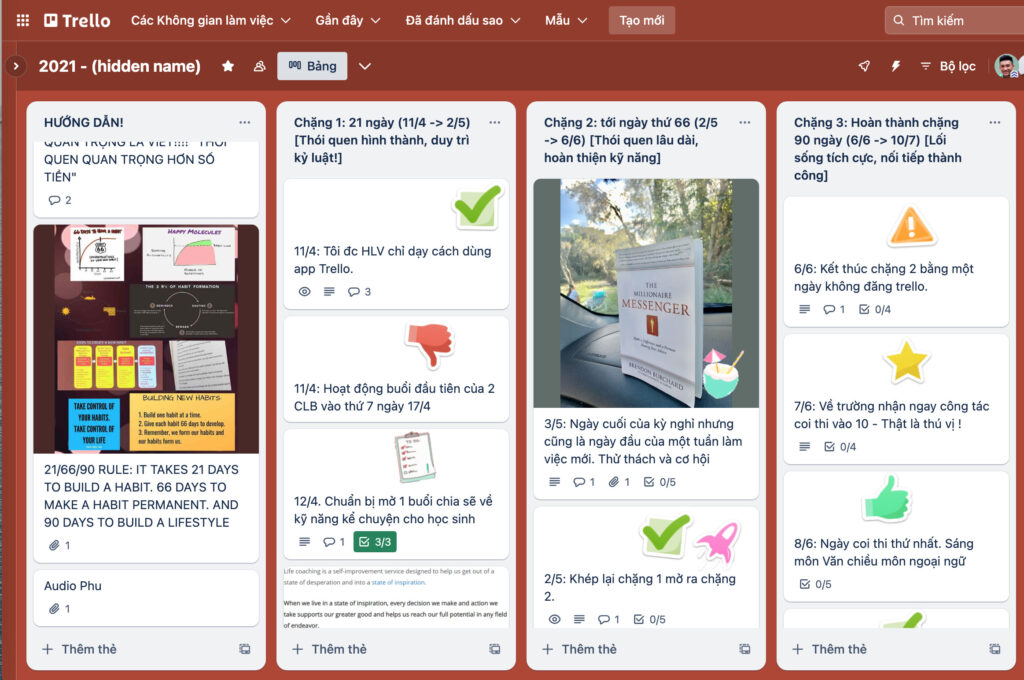Open Các Không gian làm việc dropdown
Screen dimensions: 1024x680
(x=210, y=20)
